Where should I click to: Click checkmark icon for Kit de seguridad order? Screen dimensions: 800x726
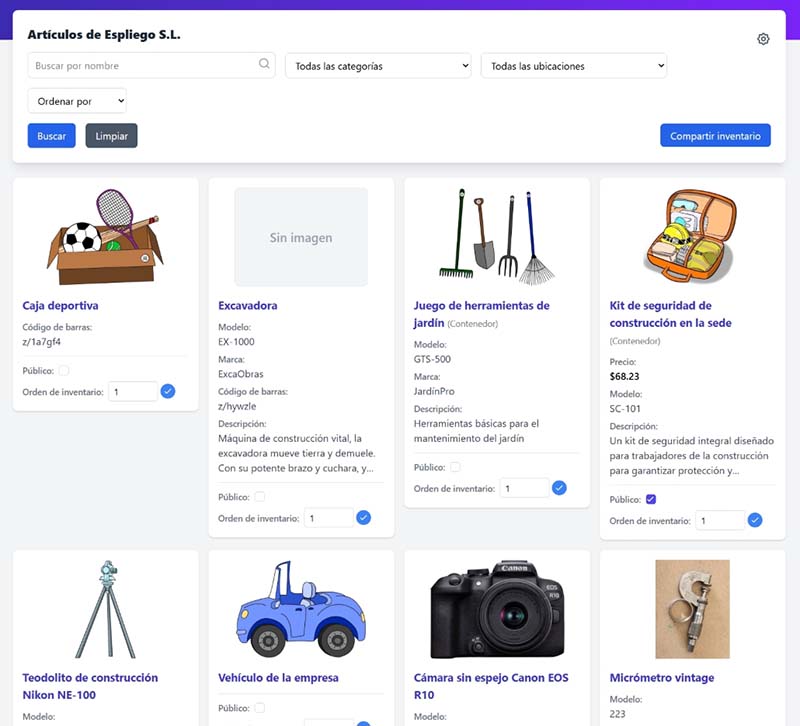coord(755,521)
